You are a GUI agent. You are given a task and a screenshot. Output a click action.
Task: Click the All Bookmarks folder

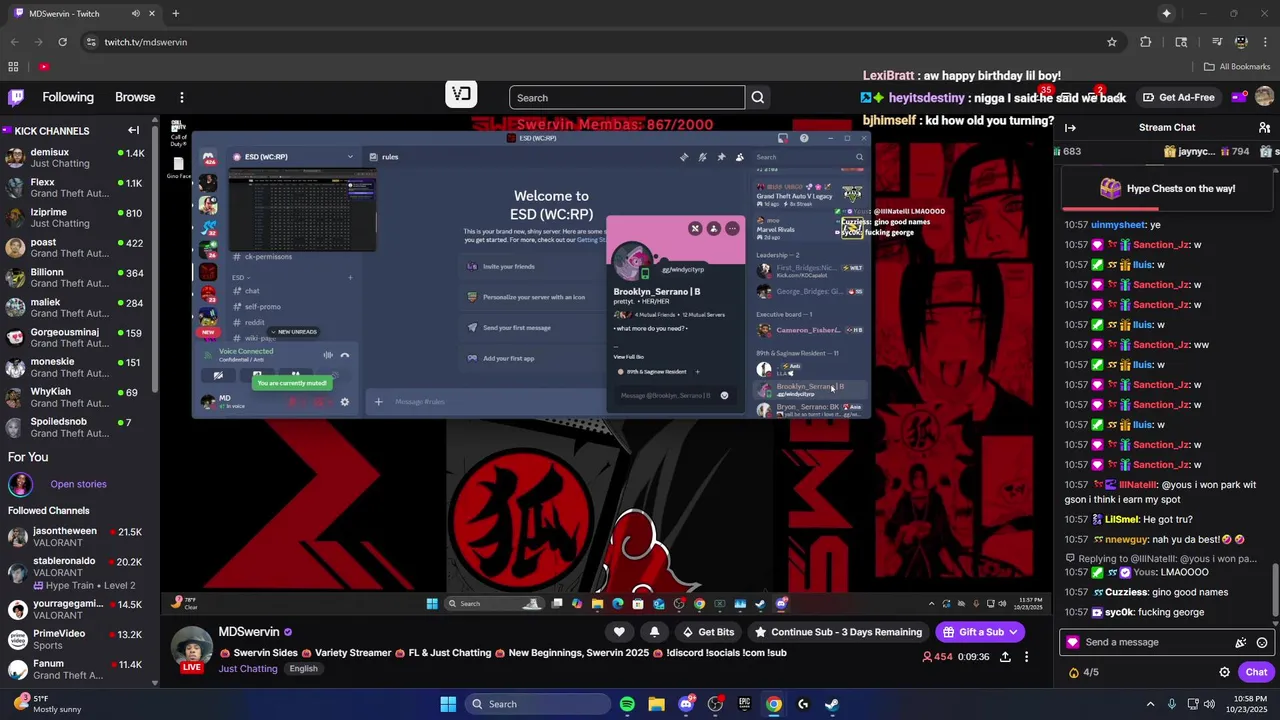[1237, 66]
